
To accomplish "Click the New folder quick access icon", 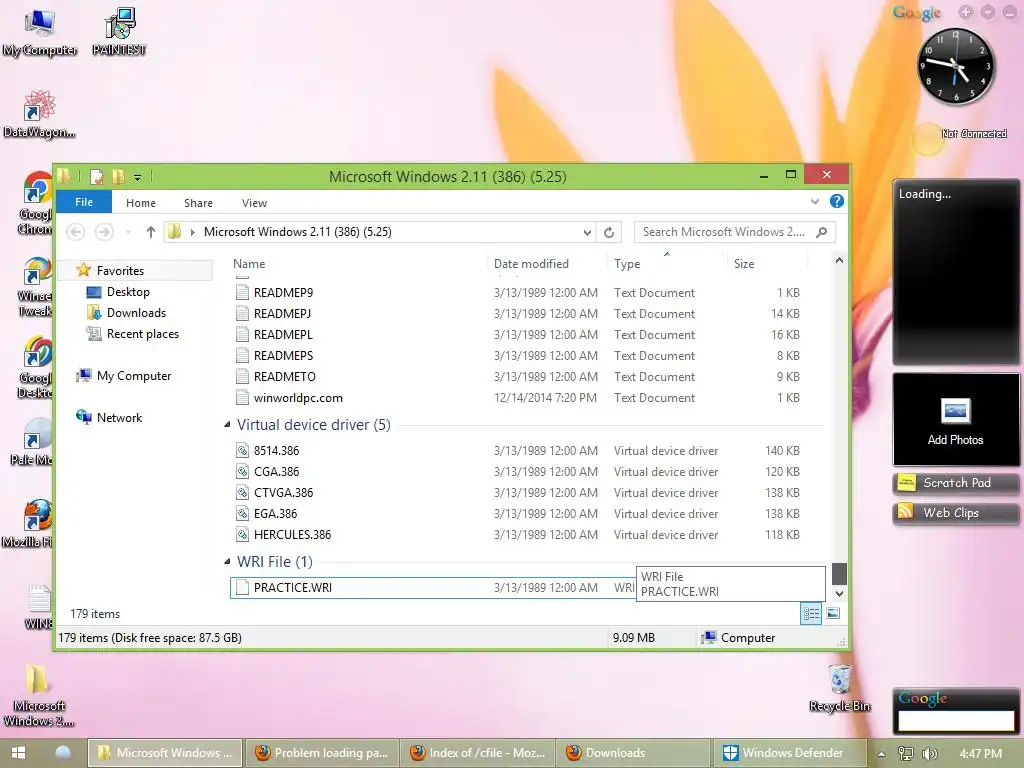I will (x=119, y=176).
